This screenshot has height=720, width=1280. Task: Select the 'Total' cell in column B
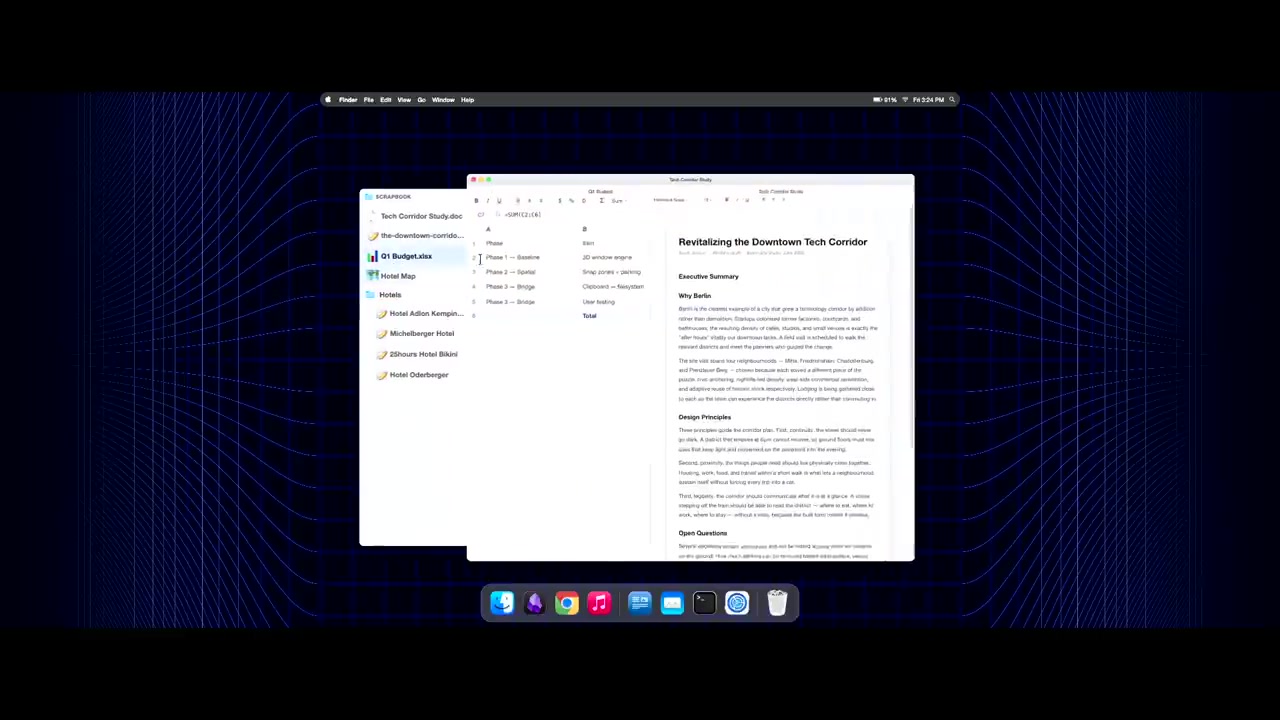point(589,316)
